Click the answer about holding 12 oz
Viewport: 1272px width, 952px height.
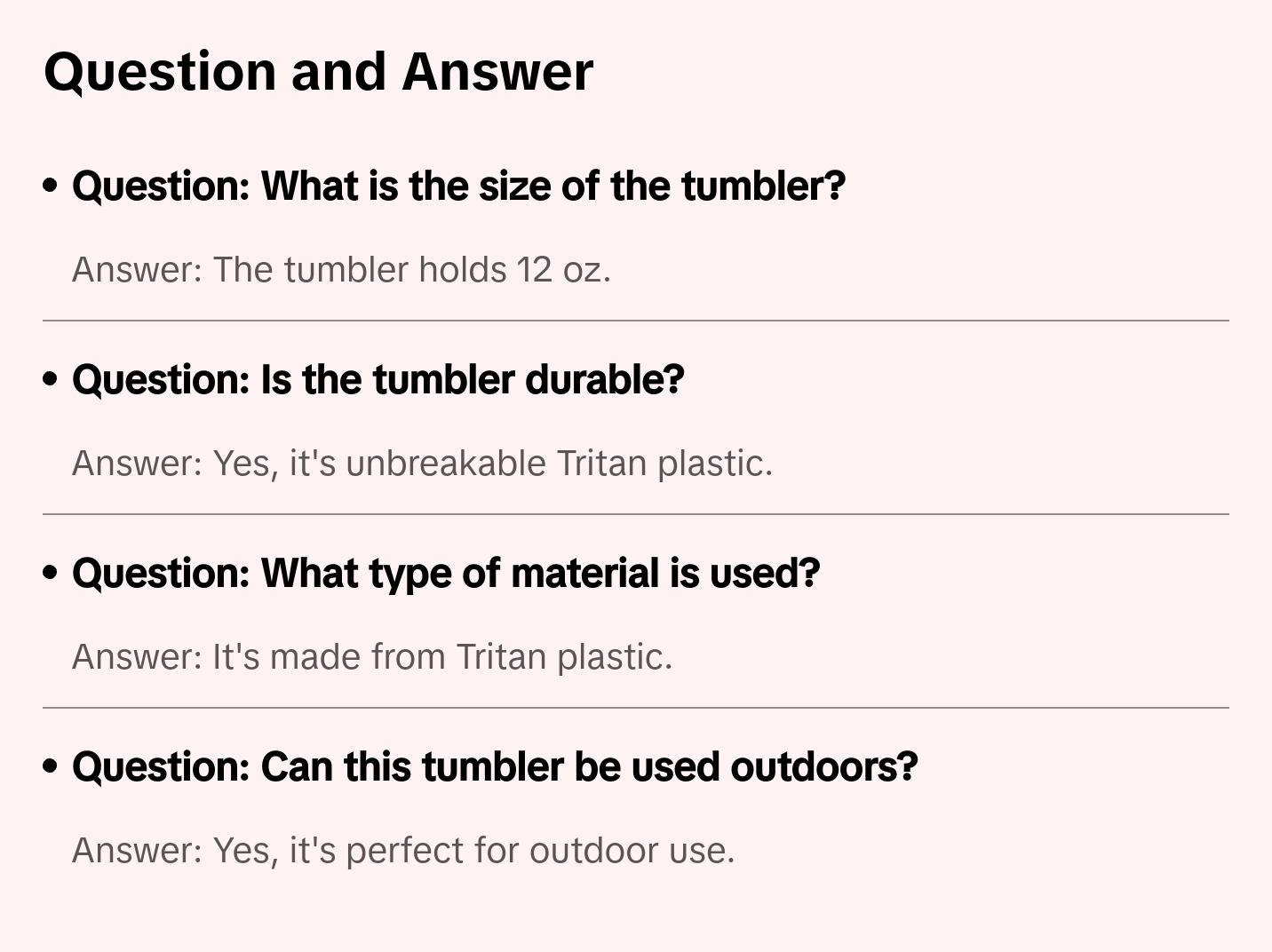pyautogui.click(x=341, y=269)
